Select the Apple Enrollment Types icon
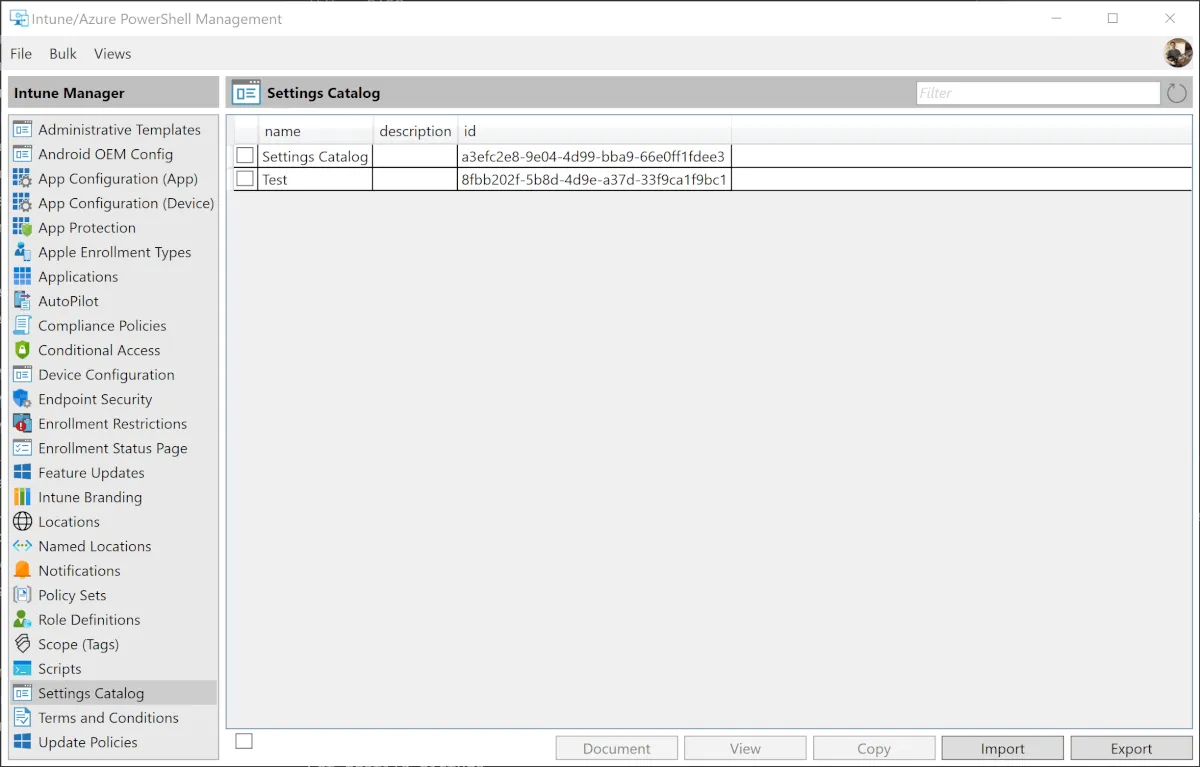Viewport: 1200px width, 767px height. (22, 252)
